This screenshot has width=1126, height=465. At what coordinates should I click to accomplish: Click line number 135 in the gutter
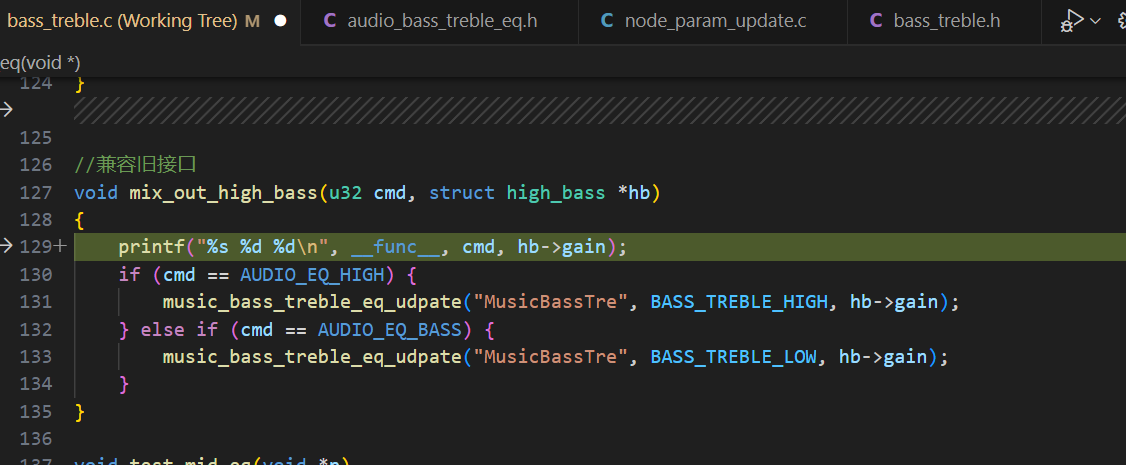(x=36, y=411)
